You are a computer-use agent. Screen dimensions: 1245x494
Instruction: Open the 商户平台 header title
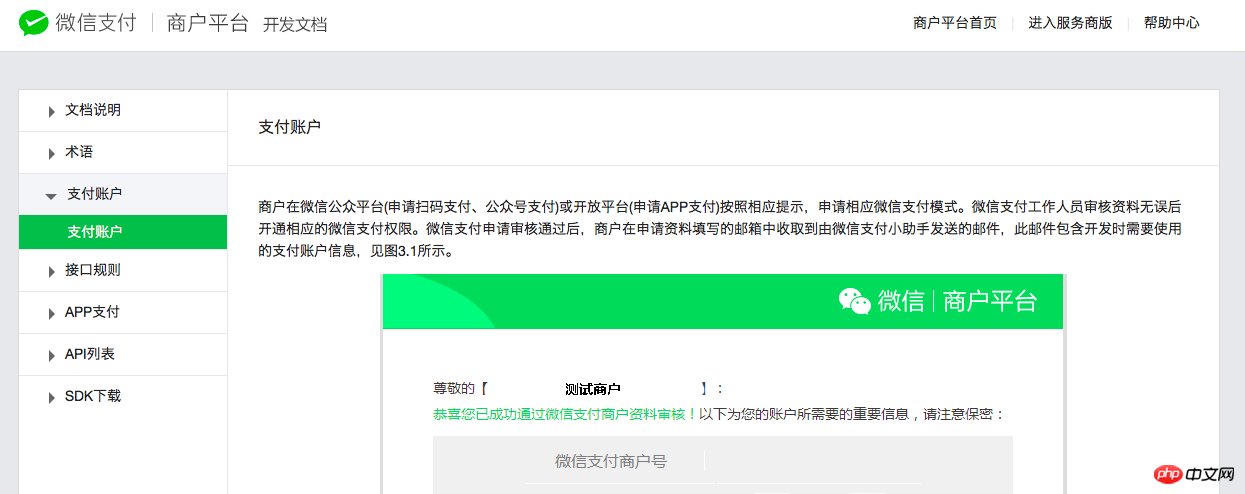(x=208, y=23)
